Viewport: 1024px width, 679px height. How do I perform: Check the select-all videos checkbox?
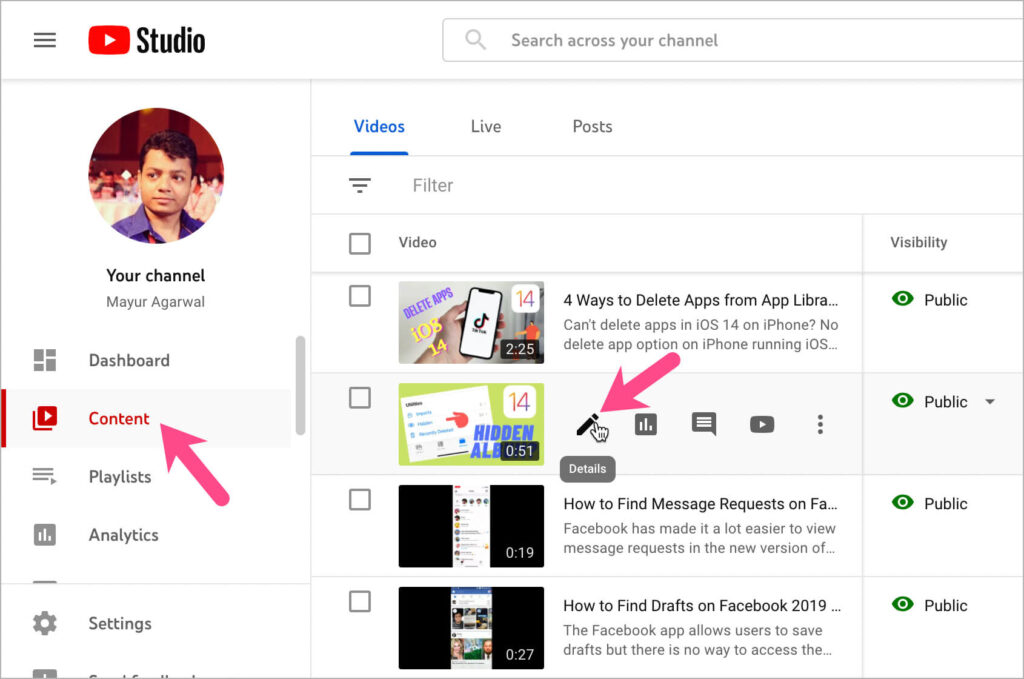[358, 242]
